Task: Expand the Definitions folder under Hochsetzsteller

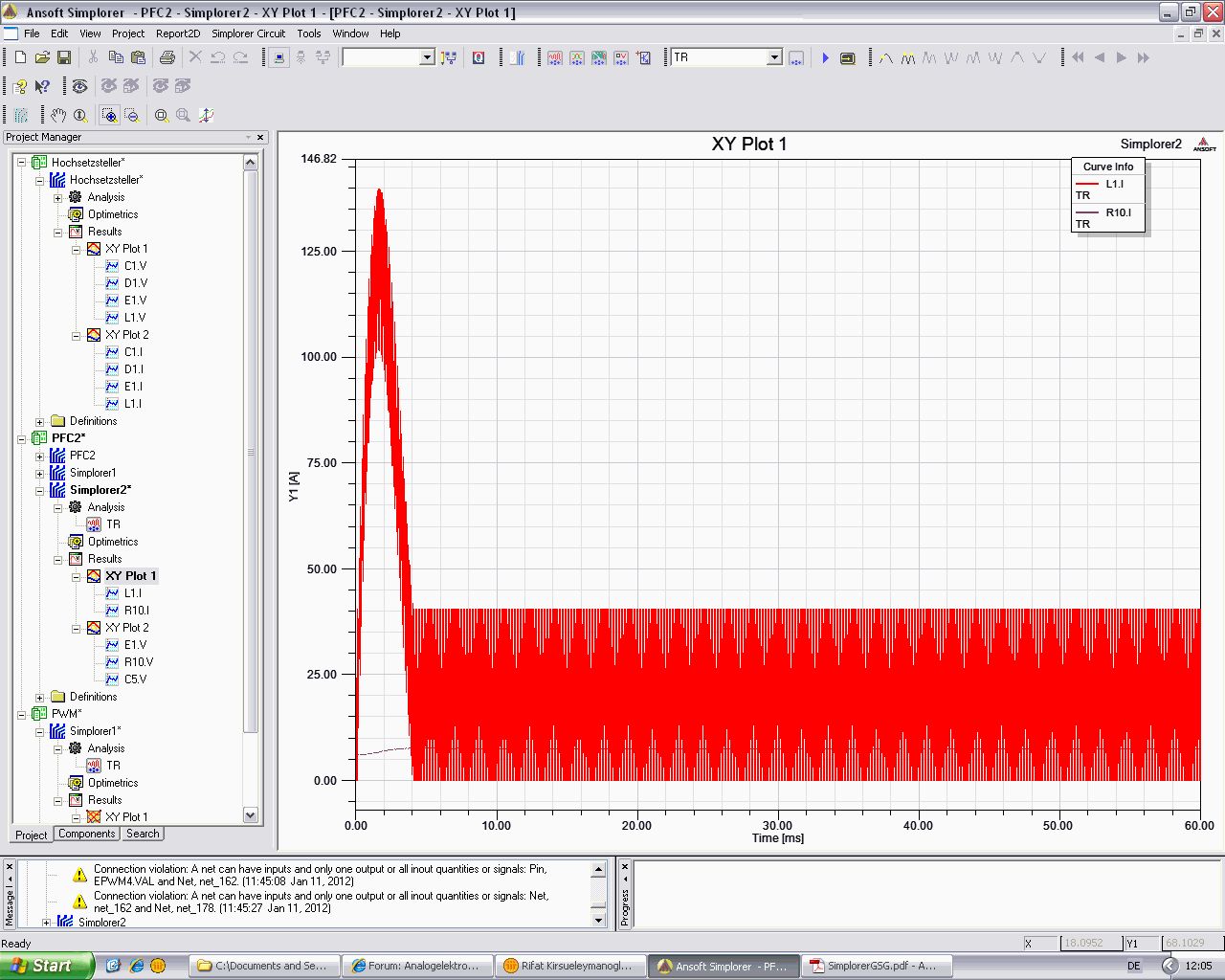Action: point(40,421)
